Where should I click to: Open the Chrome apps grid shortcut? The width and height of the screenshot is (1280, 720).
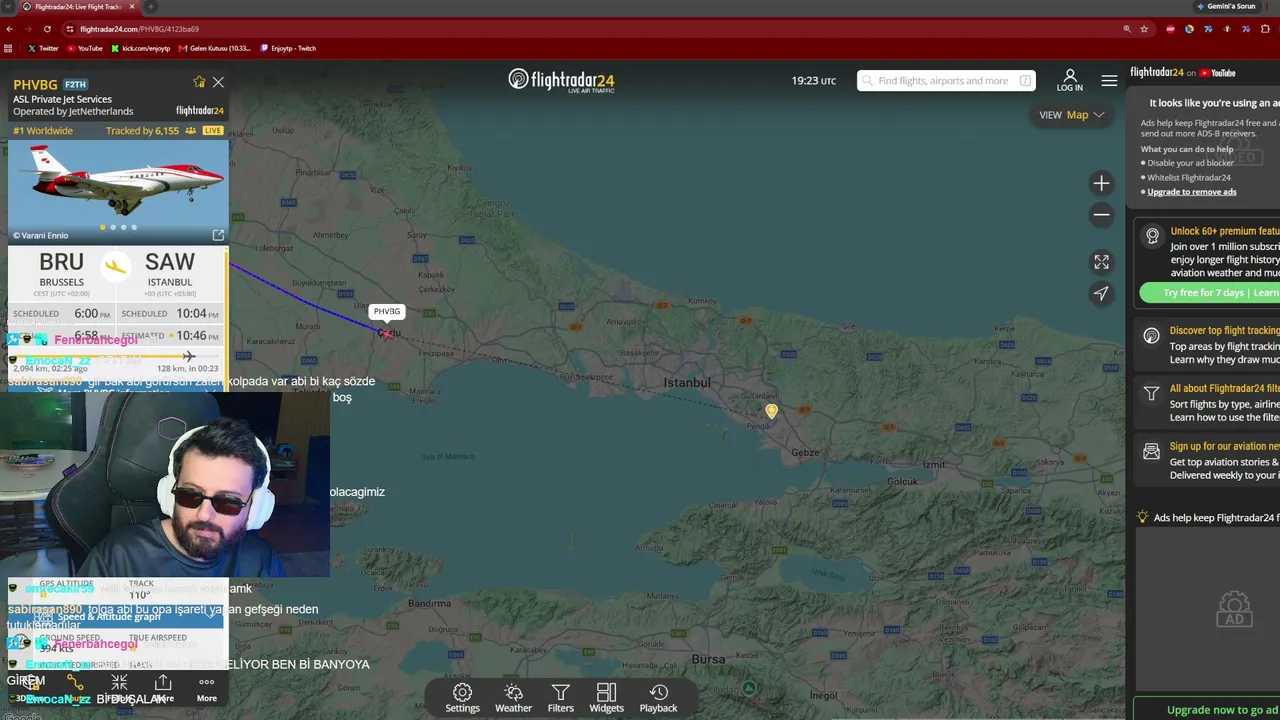[9, 48]
